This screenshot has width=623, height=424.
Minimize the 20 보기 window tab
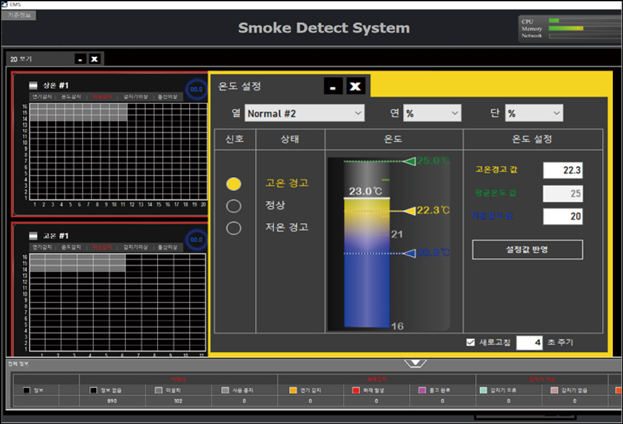[80, 59]
